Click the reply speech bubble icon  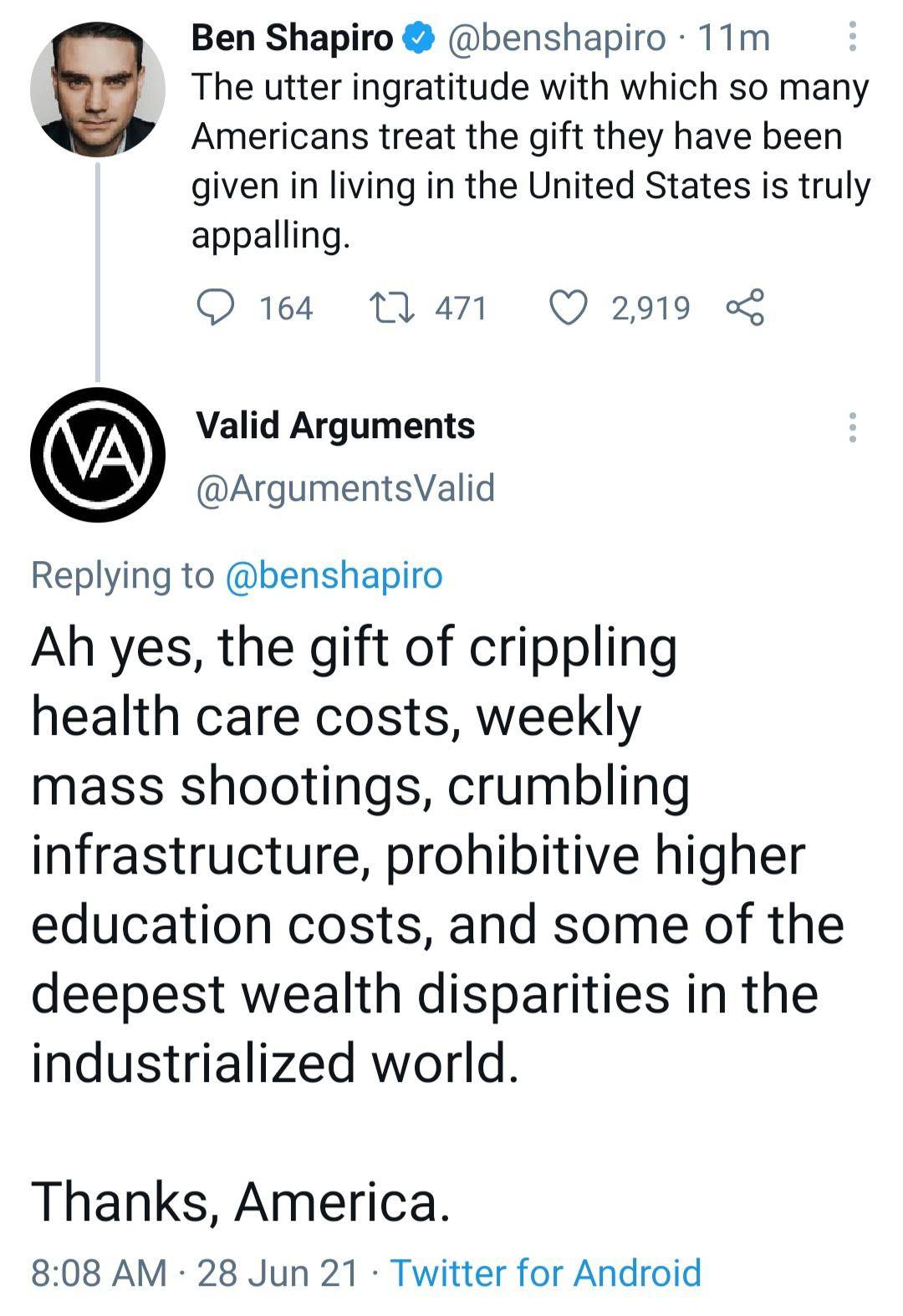tap(215, 308)
